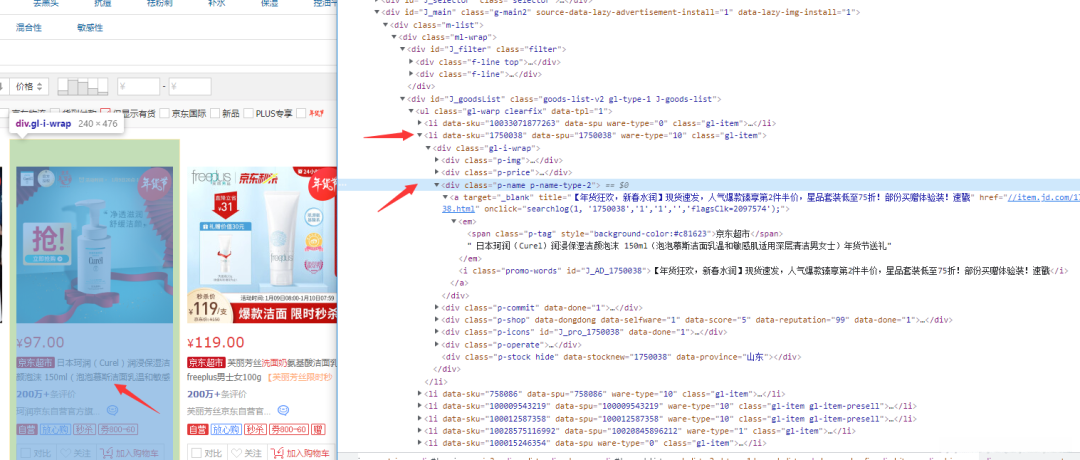Expand div.p-commit node
Screen dimensions: 1080x460
pos(437,308)
